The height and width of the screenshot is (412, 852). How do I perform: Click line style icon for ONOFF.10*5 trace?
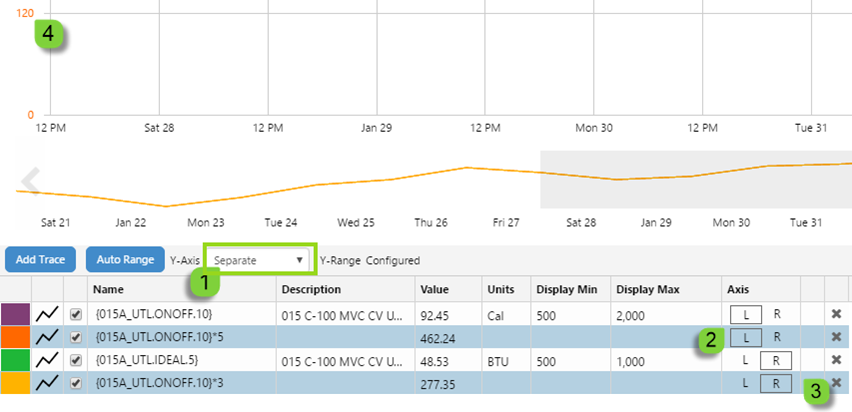click(46, 337)
